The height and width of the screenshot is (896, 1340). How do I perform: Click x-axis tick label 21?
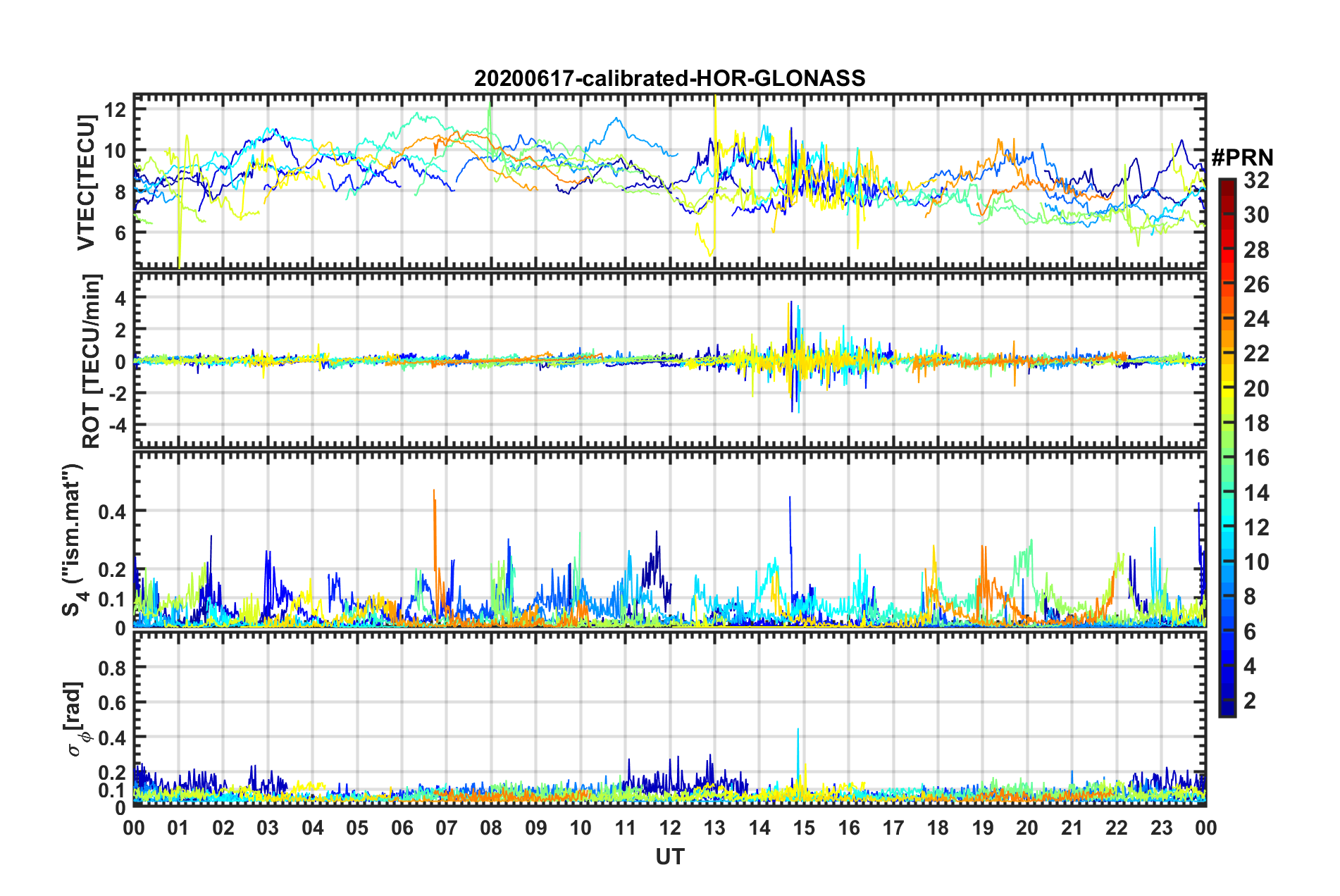pyautogui.click(x=1072, y=828)
